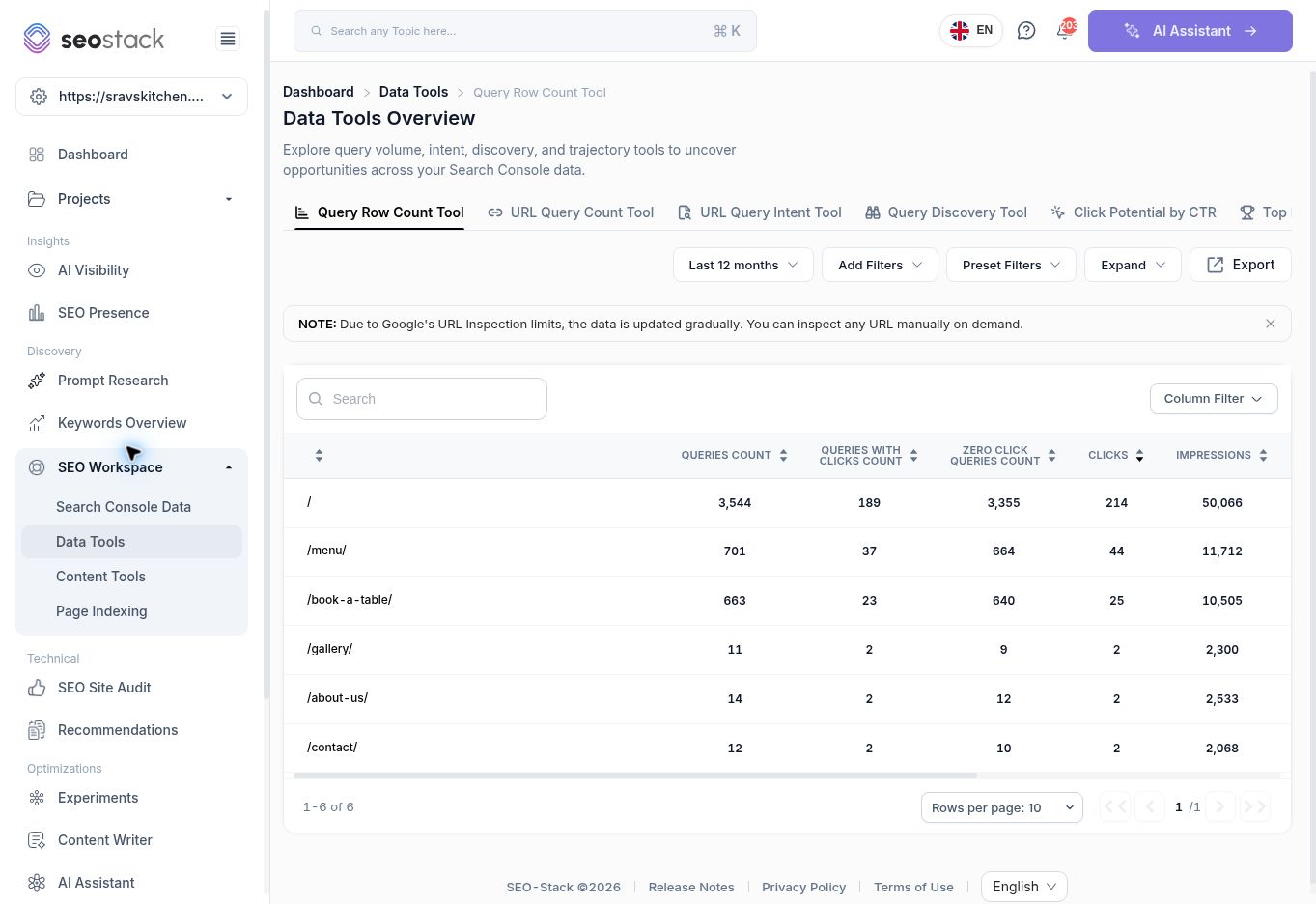
Task: Click the gear icon beside site URL
Action: click(x=39, y=97)
